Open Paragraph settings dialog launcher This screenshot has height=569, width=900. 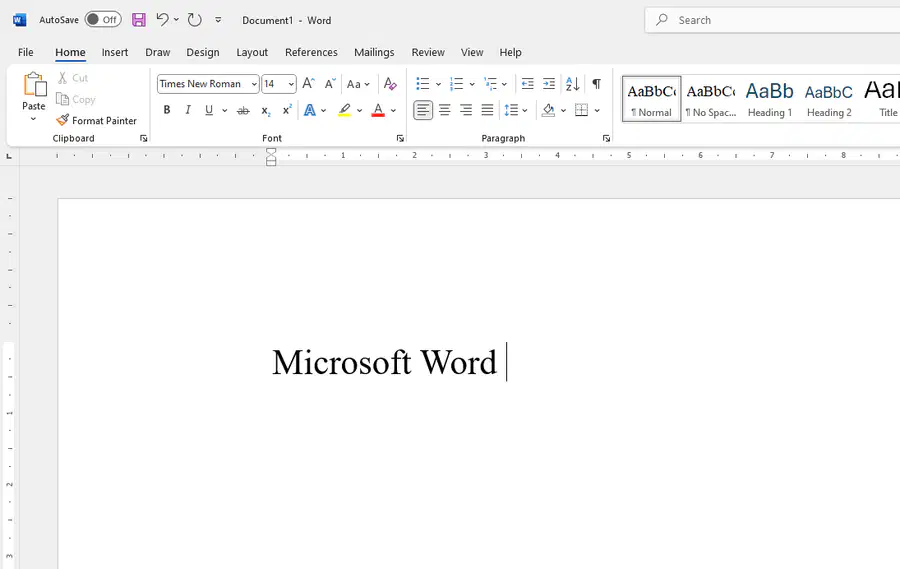pos(606,138)
